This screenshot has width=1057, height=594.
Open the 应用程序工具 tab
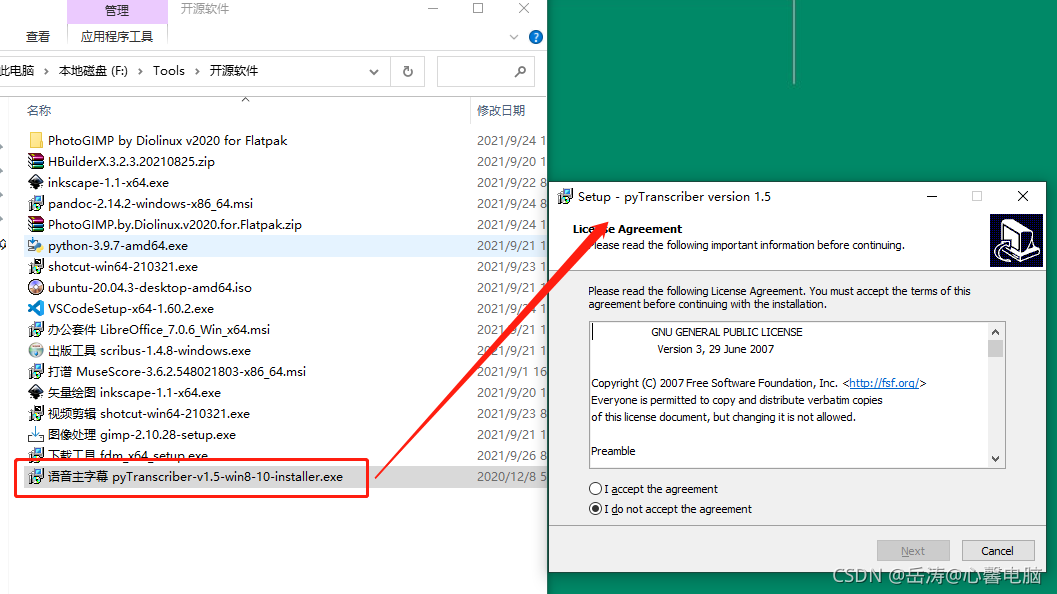(x=117, y=36)
